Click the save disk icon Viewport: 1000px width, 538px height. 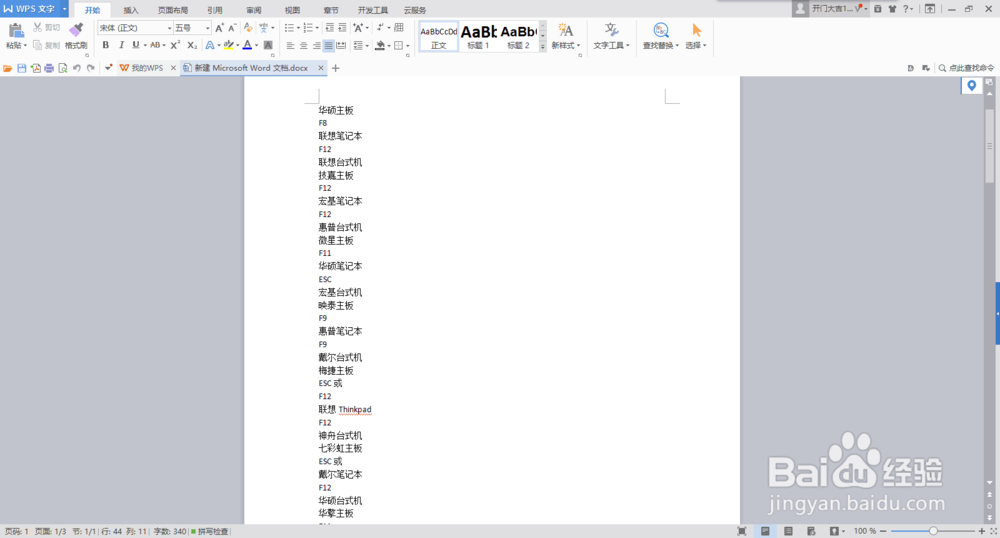22,68
